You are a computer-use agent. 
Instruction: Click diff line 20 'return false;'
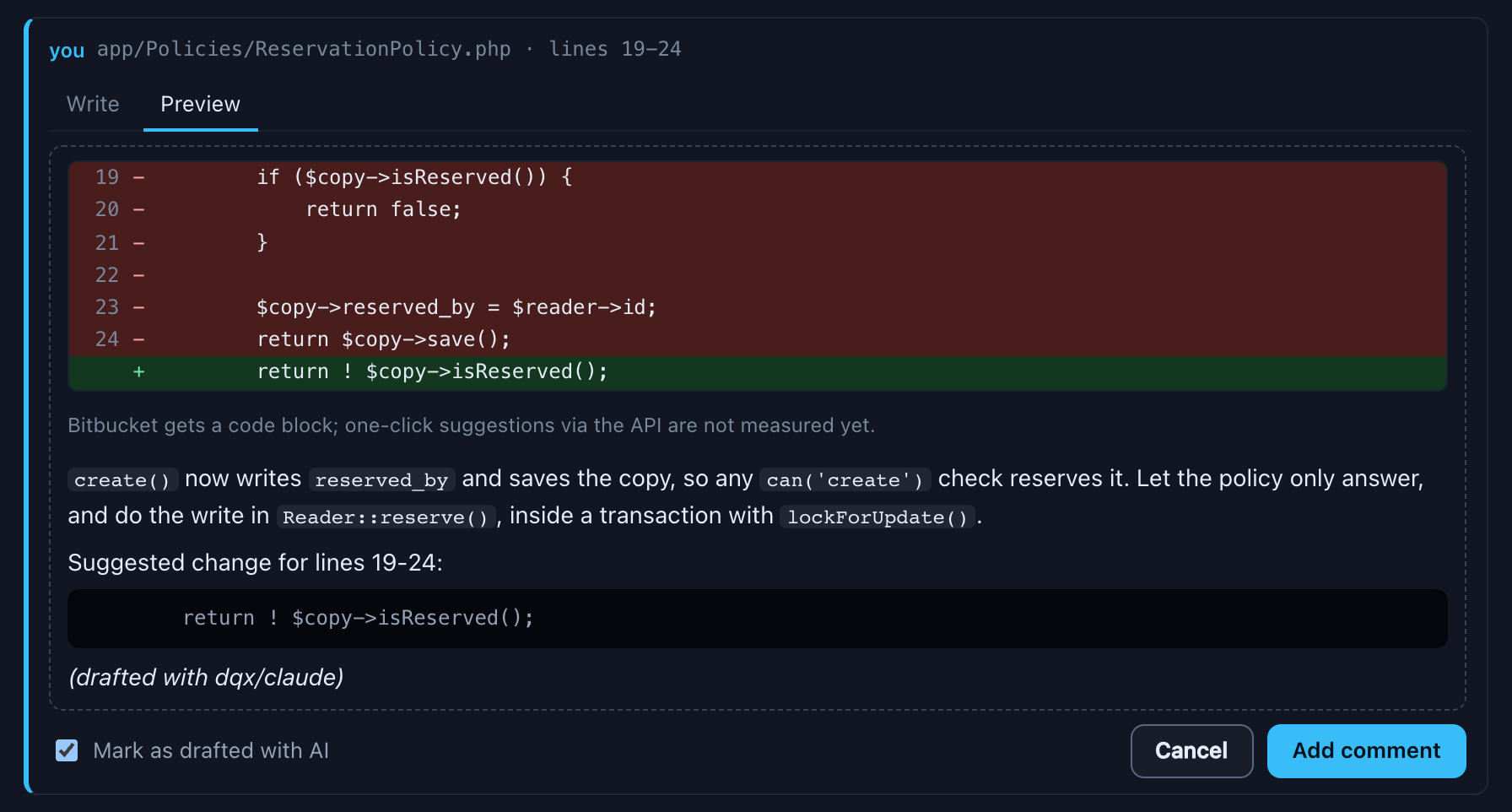click(758, 209)
